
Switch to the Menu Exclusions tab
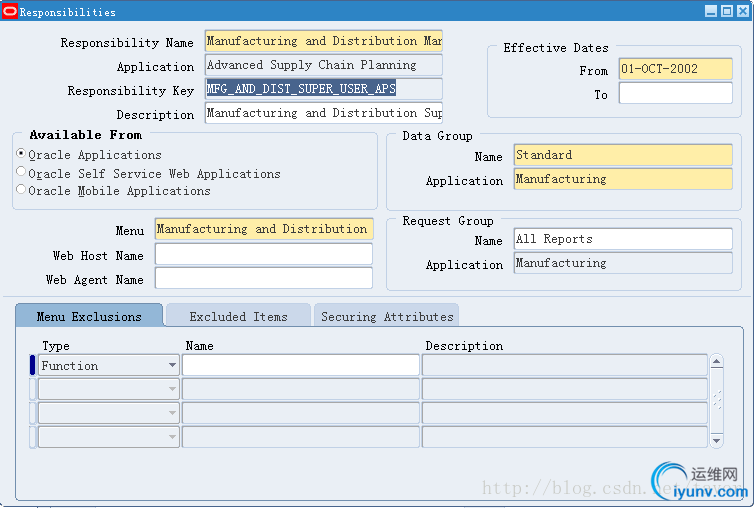coord(89,316)
